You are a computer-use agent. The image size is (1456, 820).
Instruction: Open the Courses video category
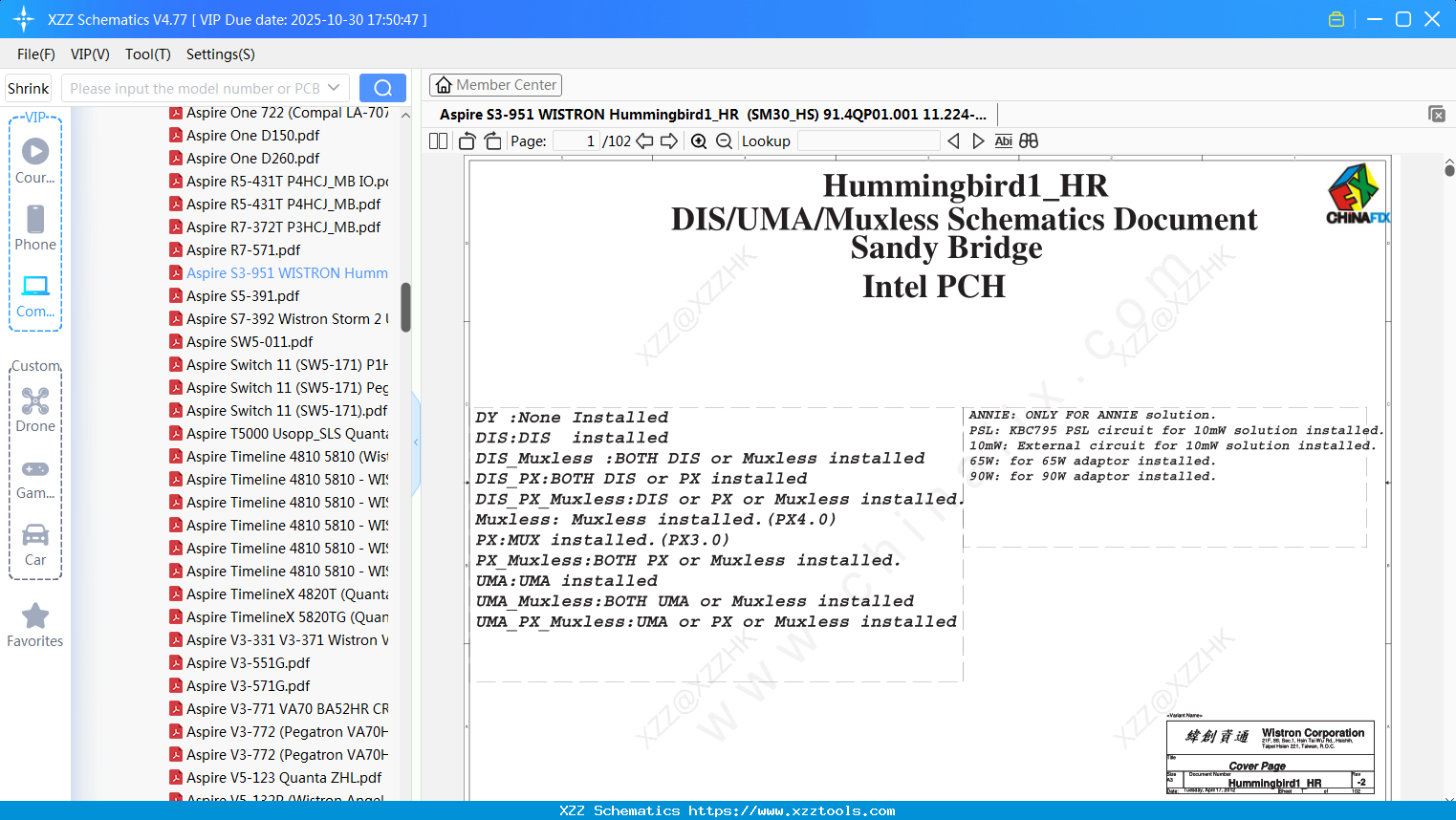click(x=35, y=161)
